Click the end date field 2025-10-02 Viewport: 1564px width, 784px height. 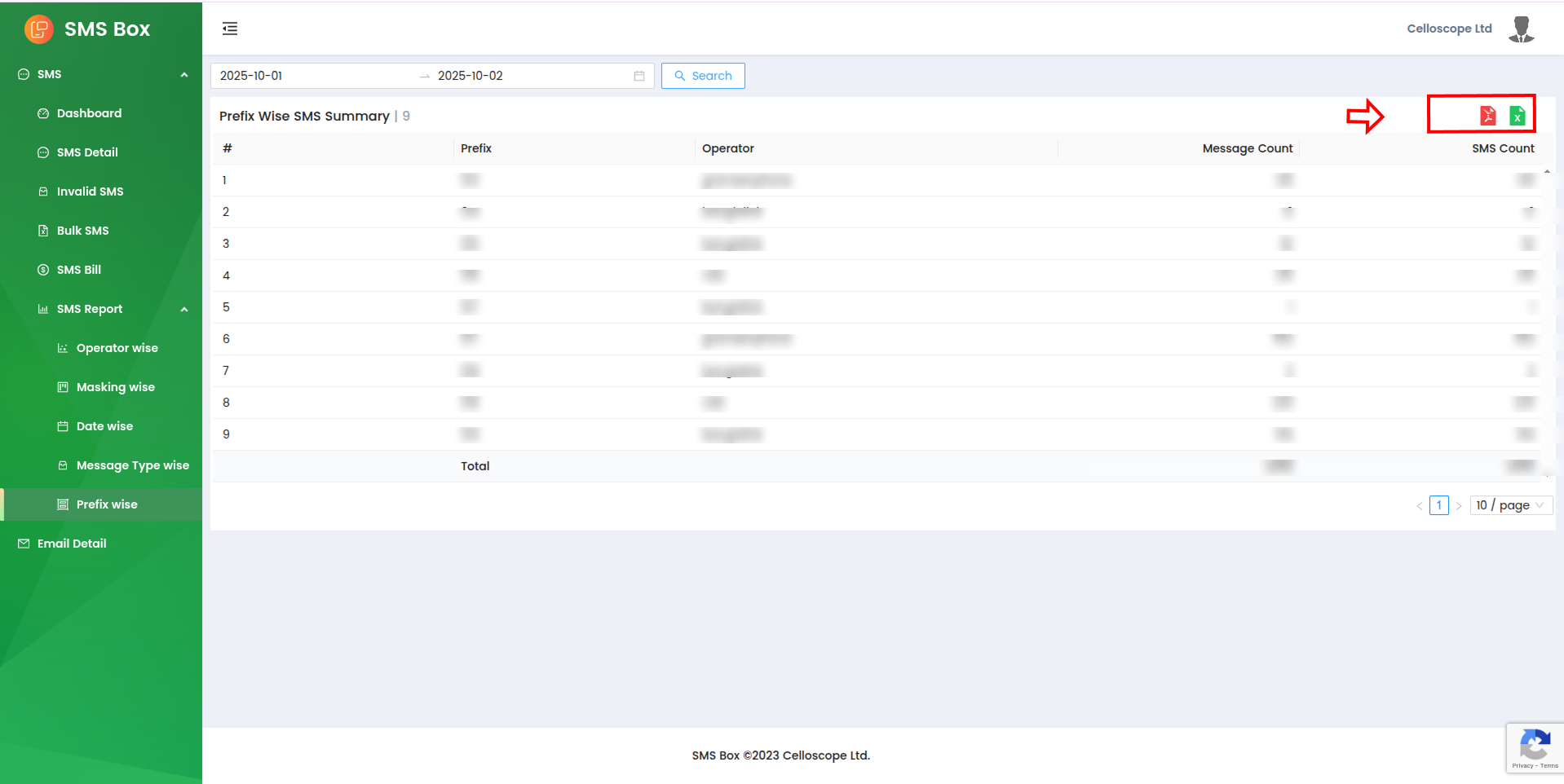click(522, 76)
